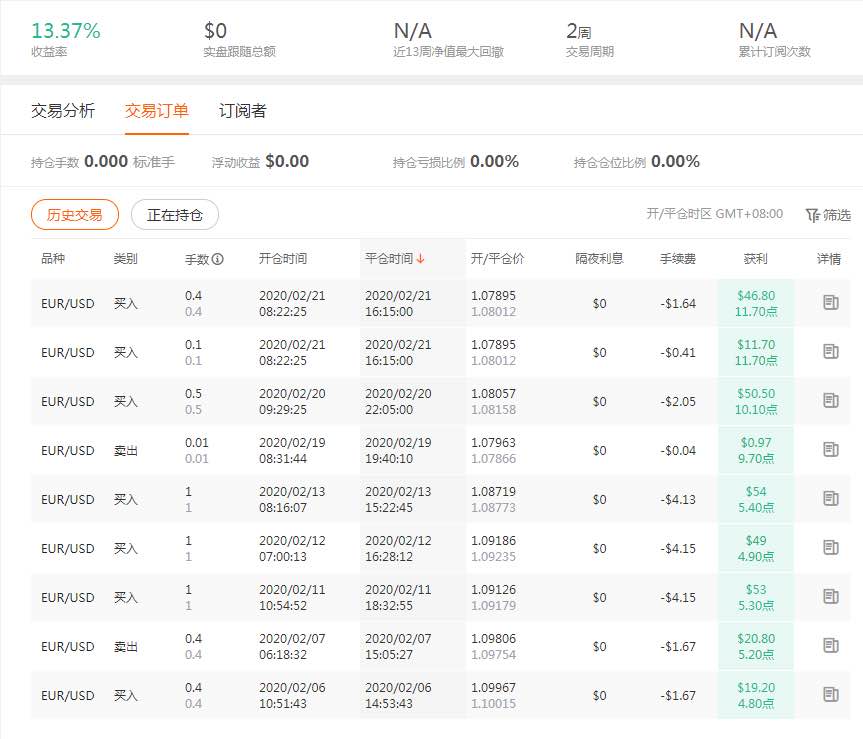
Task: Open details icon for $54 trade
Action: pos(831,498)
